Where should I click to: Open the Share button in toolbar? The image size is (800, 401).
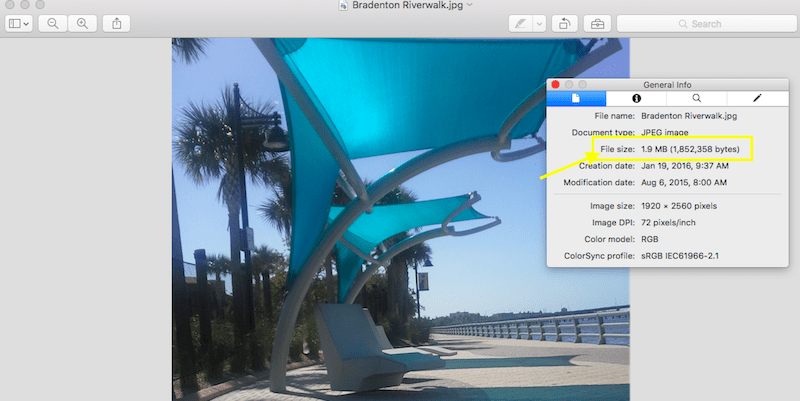coord(117,23)
